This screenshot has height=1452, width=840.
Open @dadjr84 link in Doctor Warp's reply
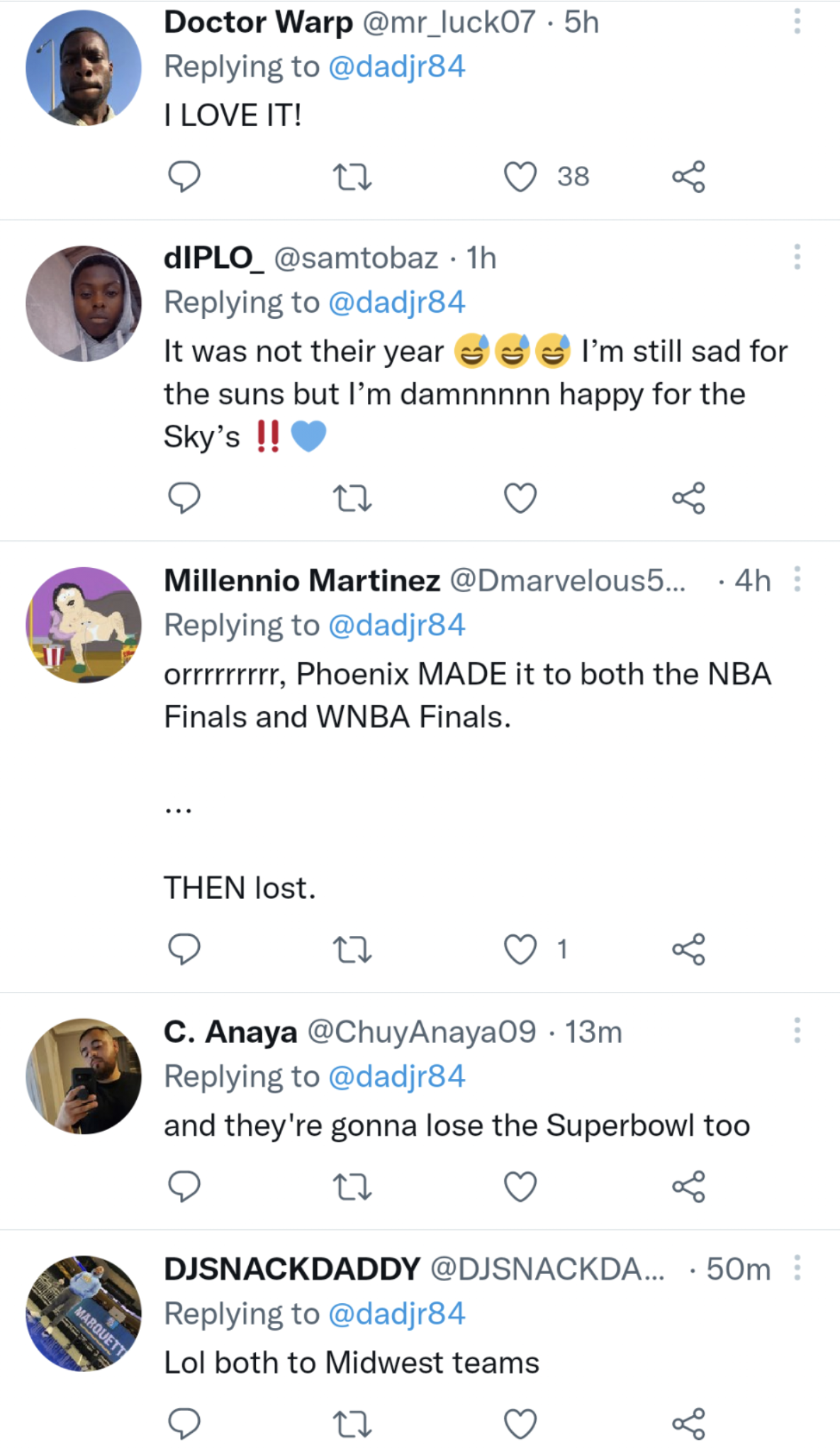point(397,67)
